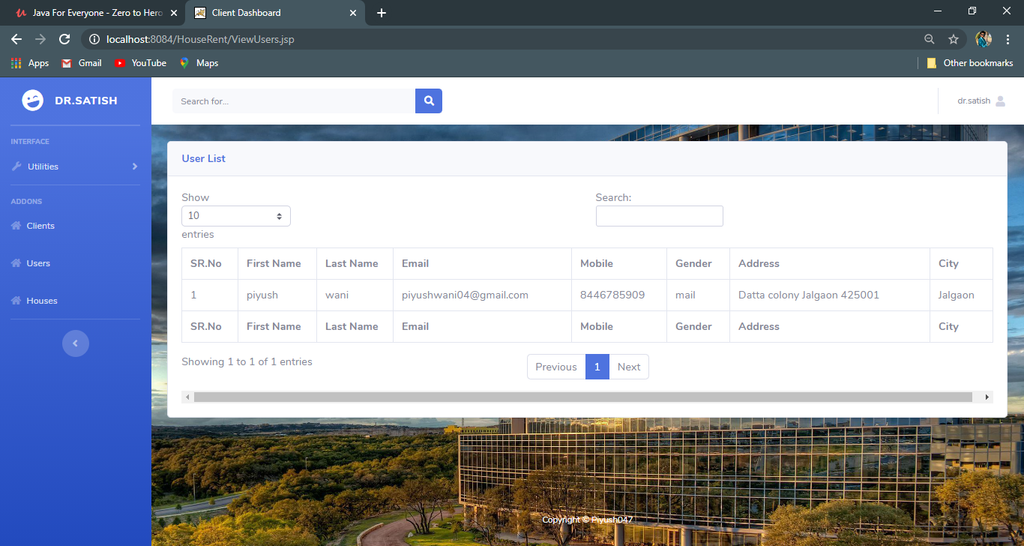Click the gender cell reading mail

697,295
